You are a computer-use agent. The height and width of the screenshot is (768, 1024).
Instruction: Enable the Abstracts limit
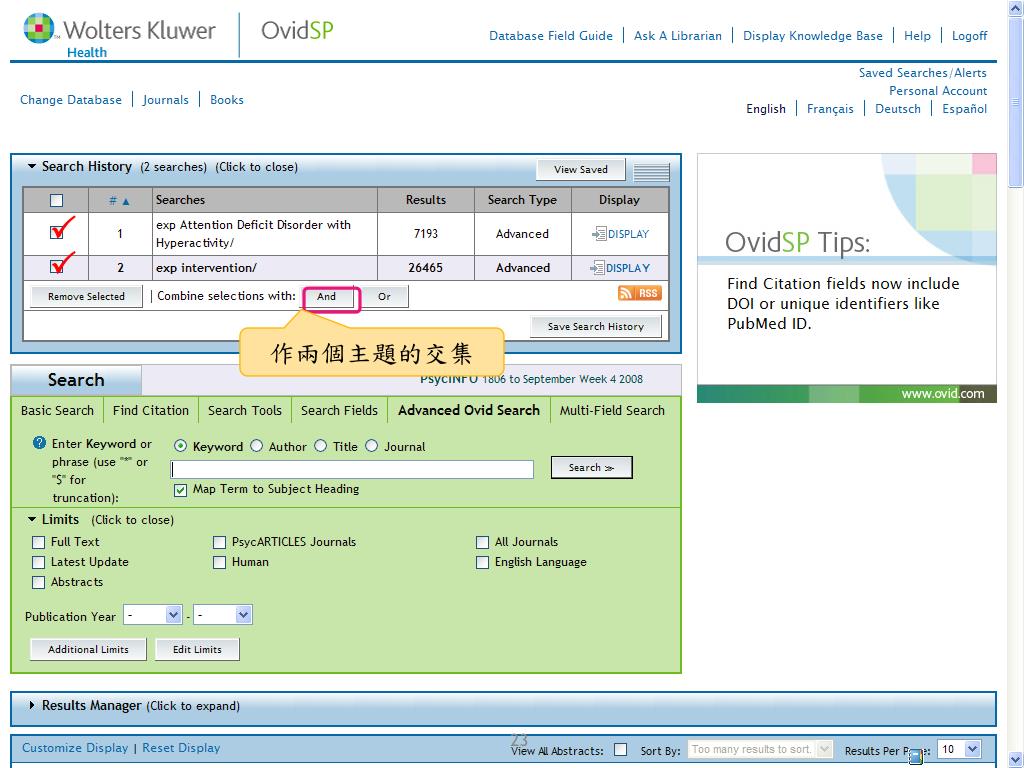[39, 582]
